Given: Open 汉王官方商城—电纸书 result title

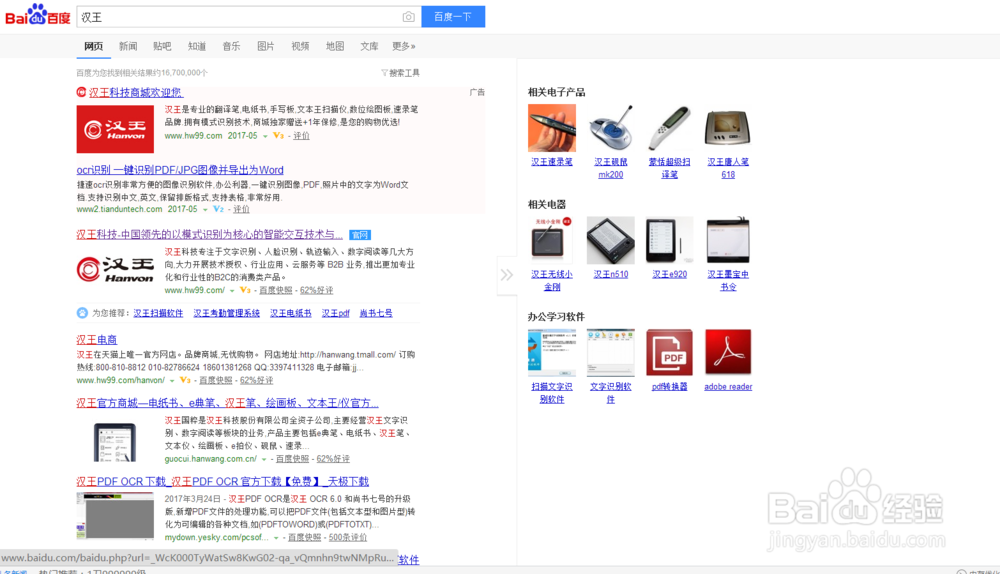Looking at the screenshot, I should point(227,403).
